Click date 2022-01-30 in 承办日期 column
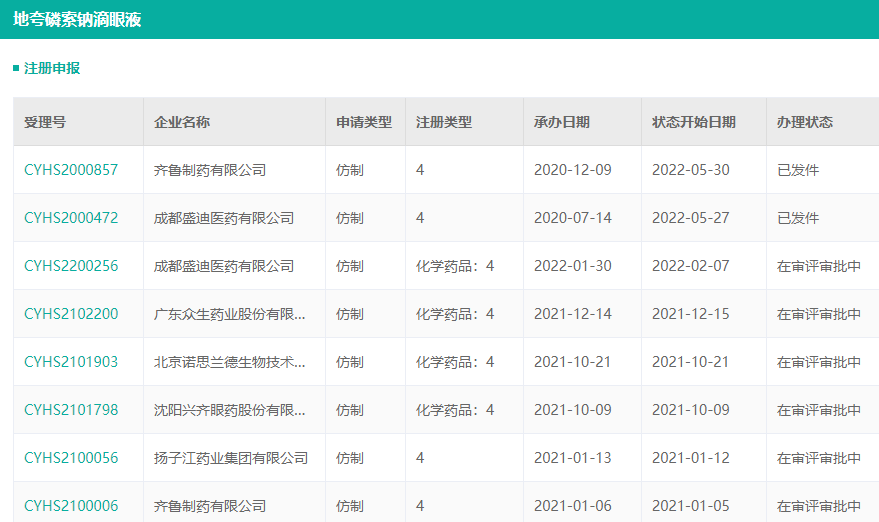Screen dimensions: 879x522 [x=572, y=266]
